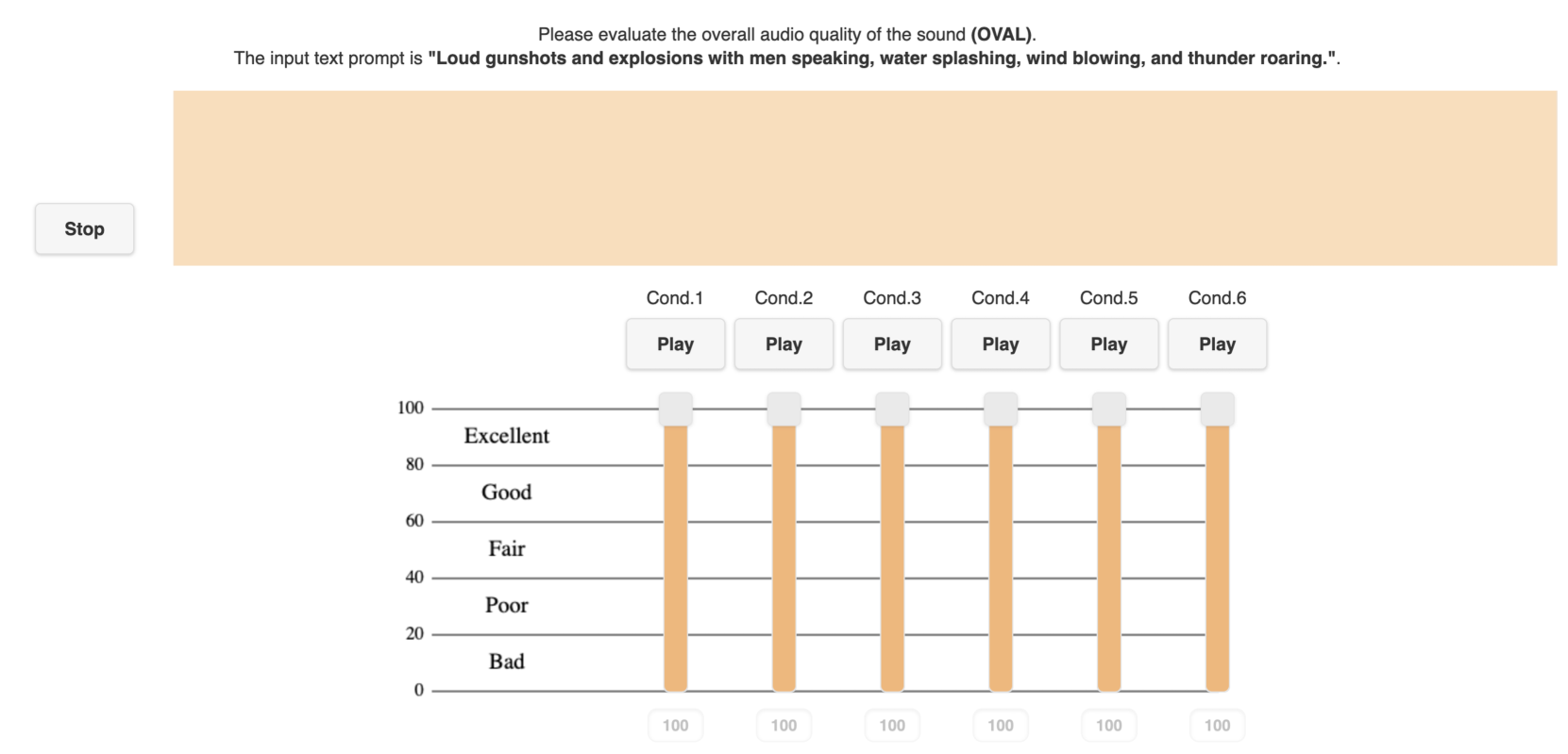Play the Cond.2 audio sample

click(x=784, y=344)
